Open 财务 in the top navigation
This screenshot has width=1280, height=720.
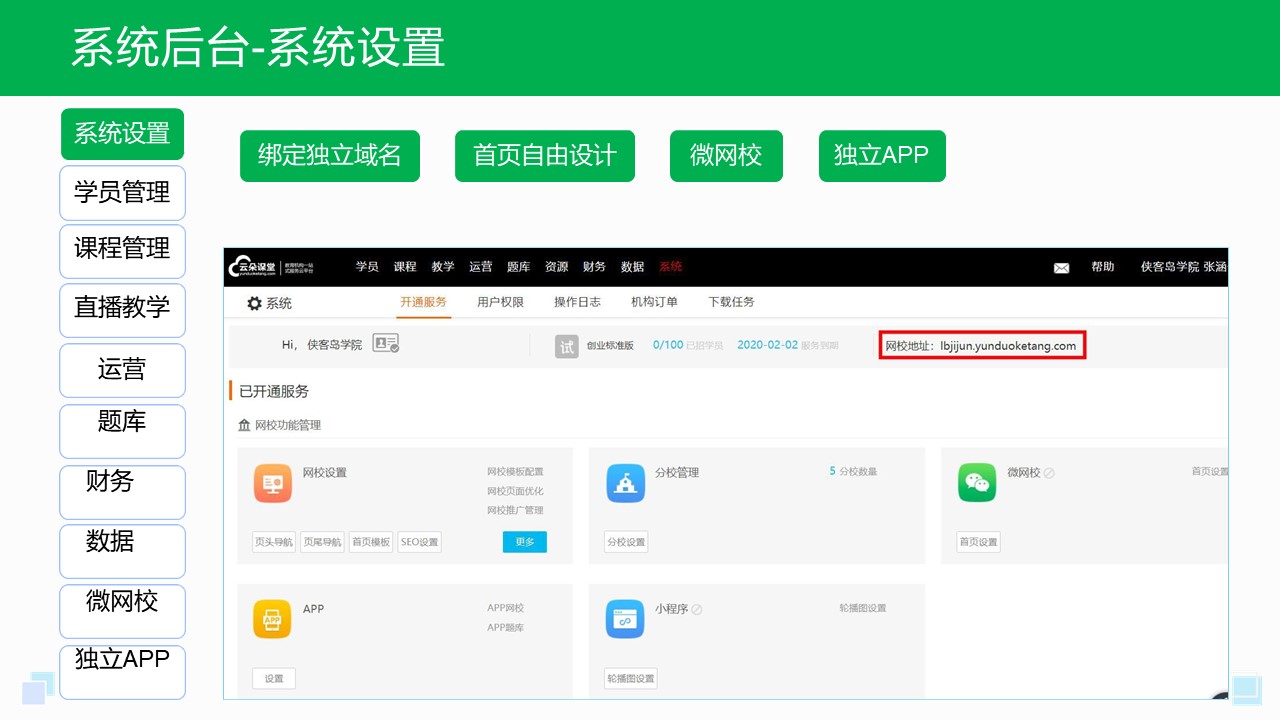(594, 267)
